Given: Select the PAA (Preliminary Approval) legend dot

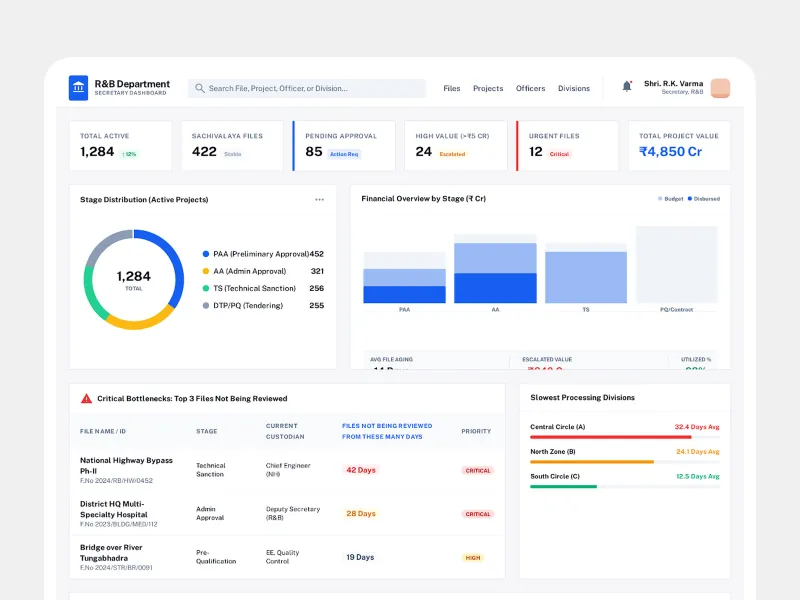Looking at the screenshot, I should pyautogui.click(x=206, y=254).
